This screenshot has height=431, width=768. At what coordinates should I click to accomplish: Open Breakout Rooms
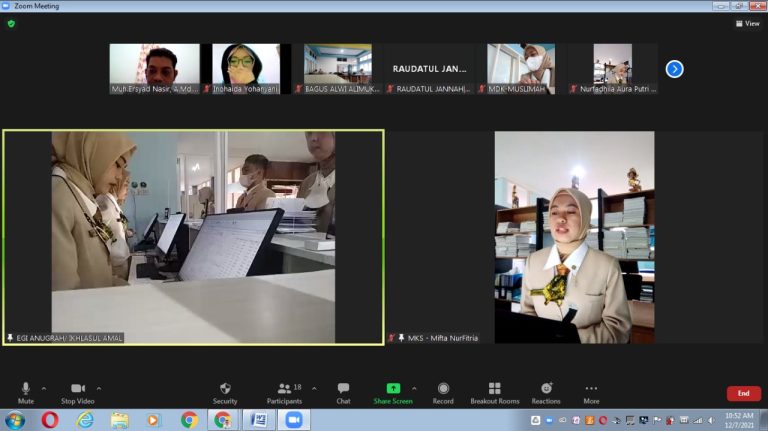[495, 393]
